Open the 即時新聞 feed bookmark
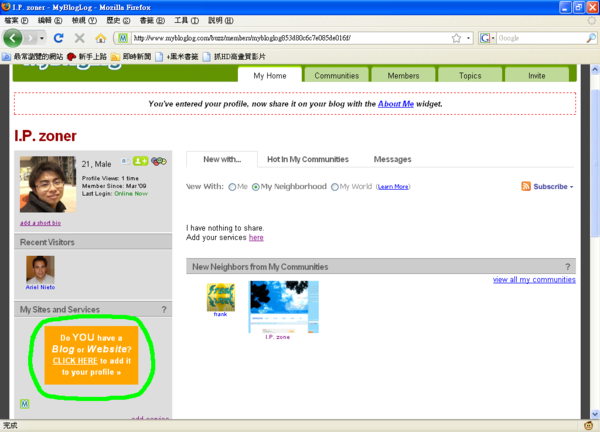The image size is (600, 432). coord(130,57)
